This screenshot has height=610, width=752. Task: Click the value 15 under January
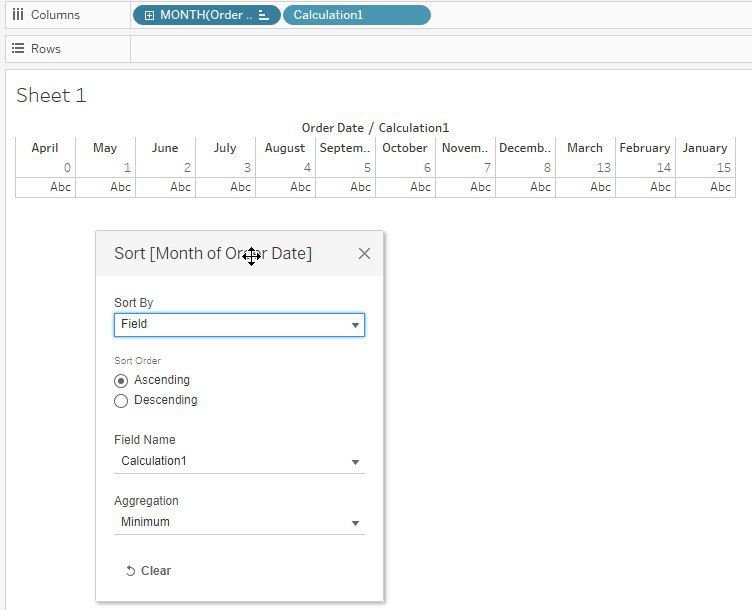click(724, 168)
